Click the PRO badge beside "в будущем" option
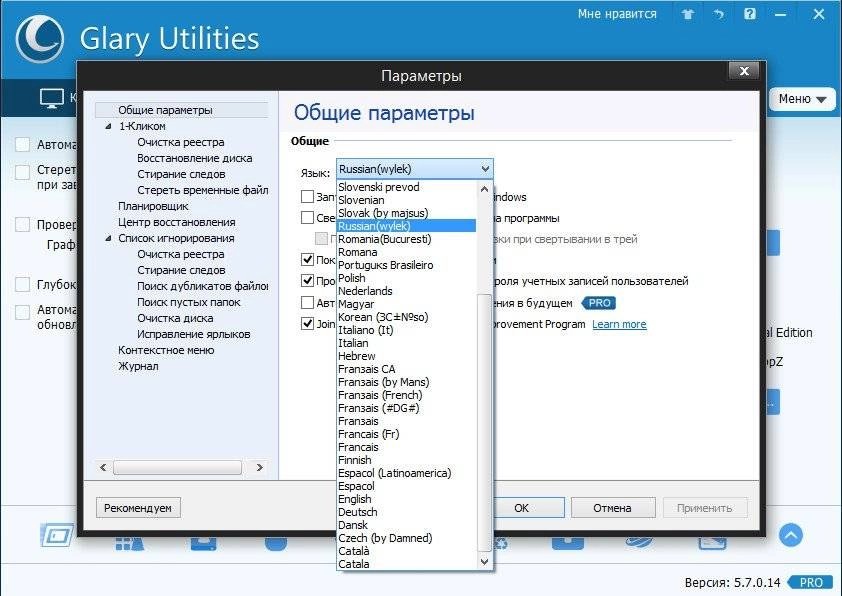The height and width of the screenshot is (596, 842). coord(599,303)
